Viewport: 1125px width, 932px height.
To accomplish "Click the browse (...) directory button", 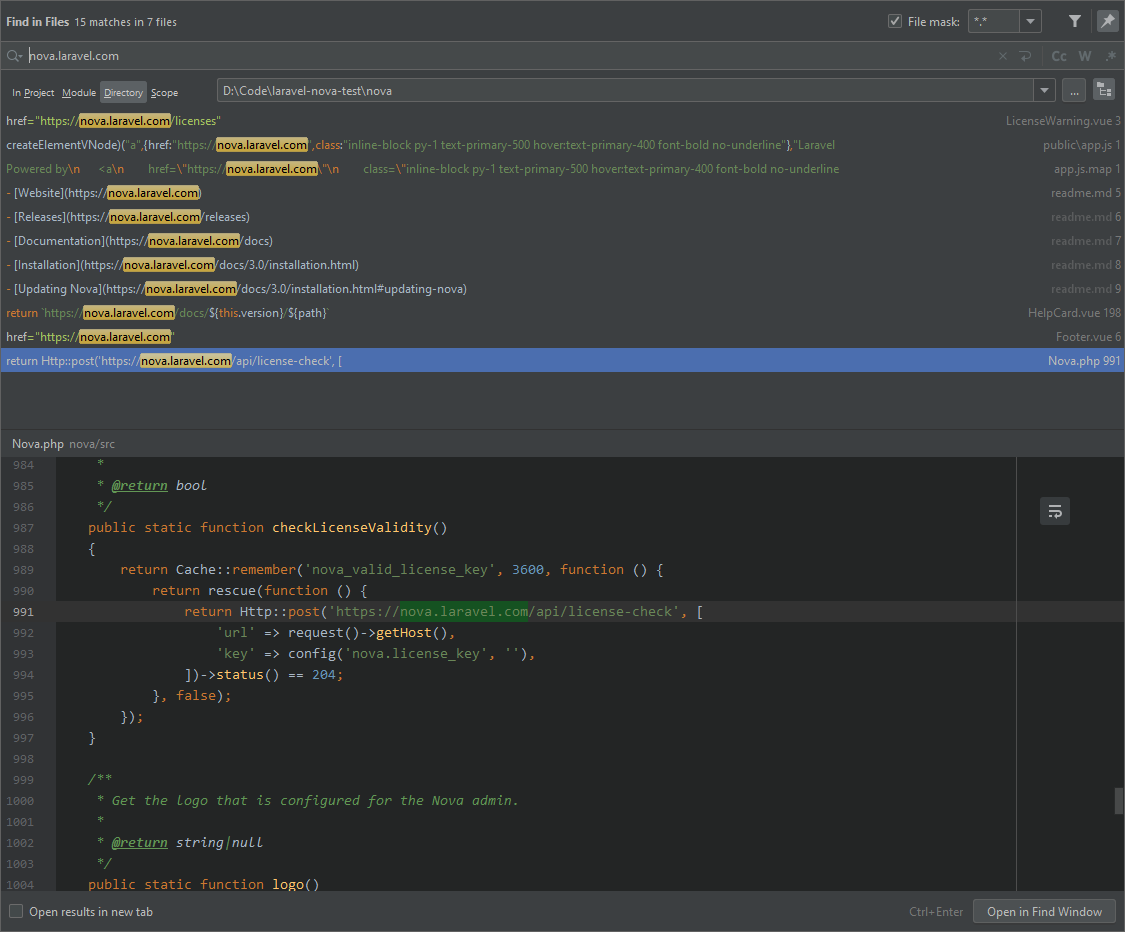I will point(1074,90).
